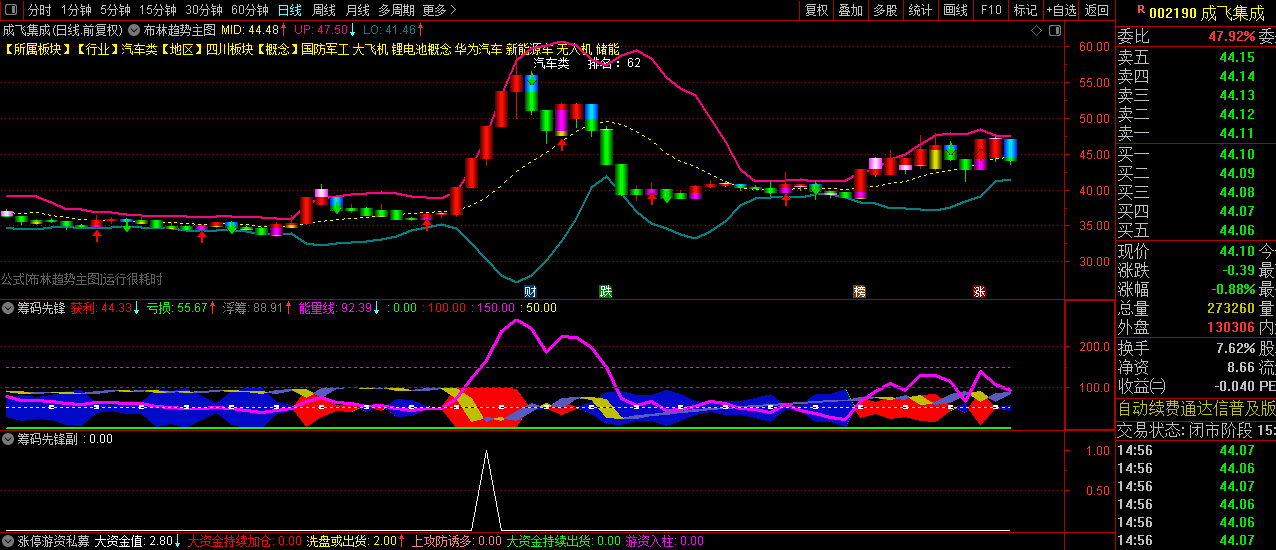The height and width of the screenshot is (550, 1276).
Task: Select the 买五 price 44.06
Action: [1237, 230]
